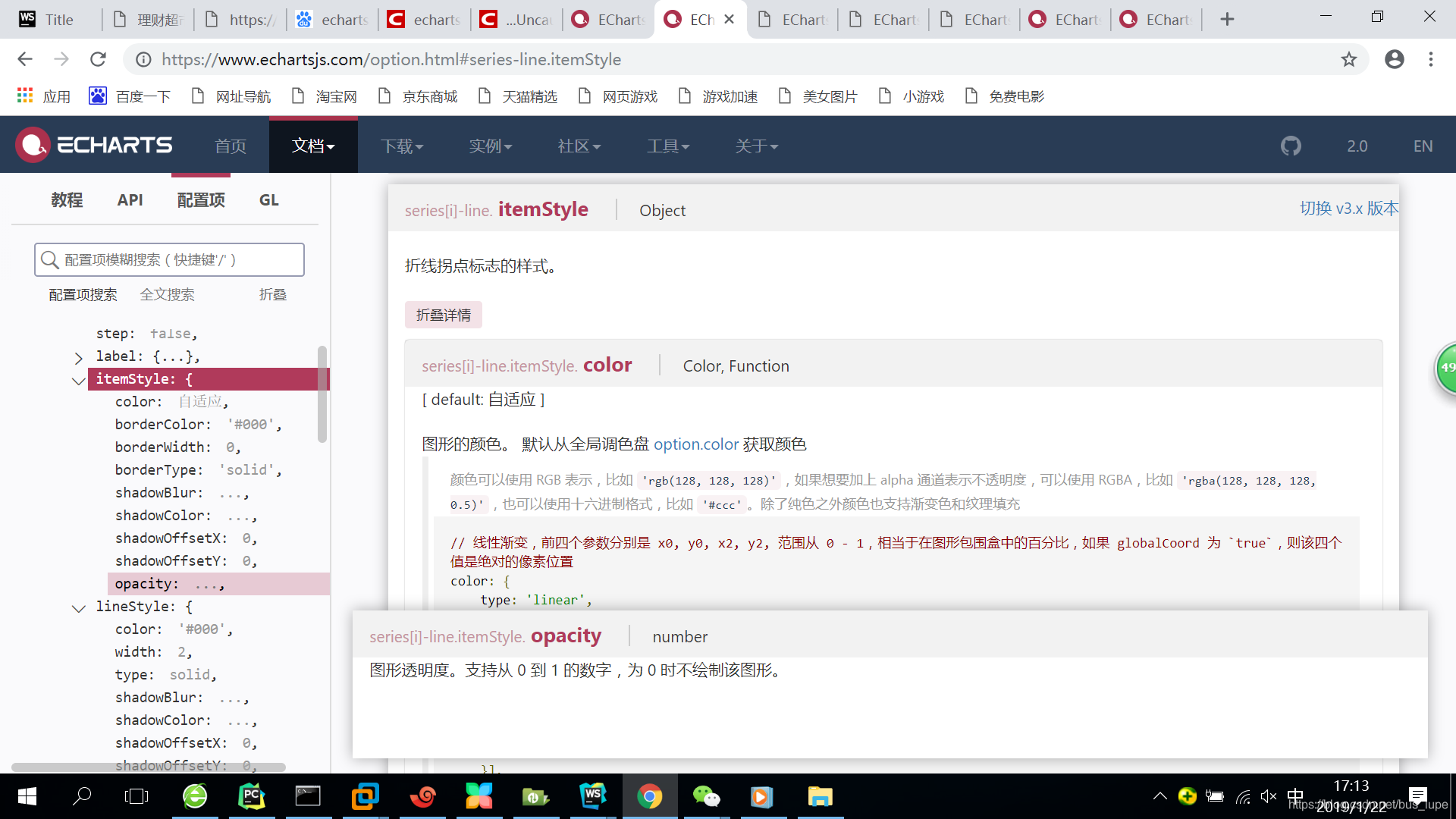The image size is (1456, 819).
Task: Focus the 配置项模糊搜索 input box
Action: coord(169,260)
